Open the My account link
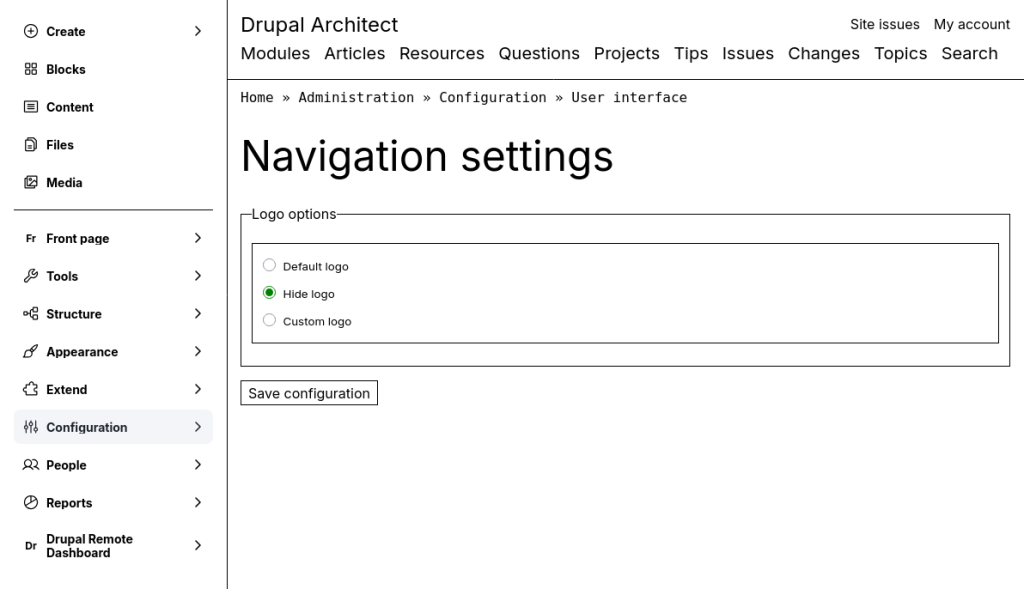Screen dimensions: 1024x589 point(971,25)
